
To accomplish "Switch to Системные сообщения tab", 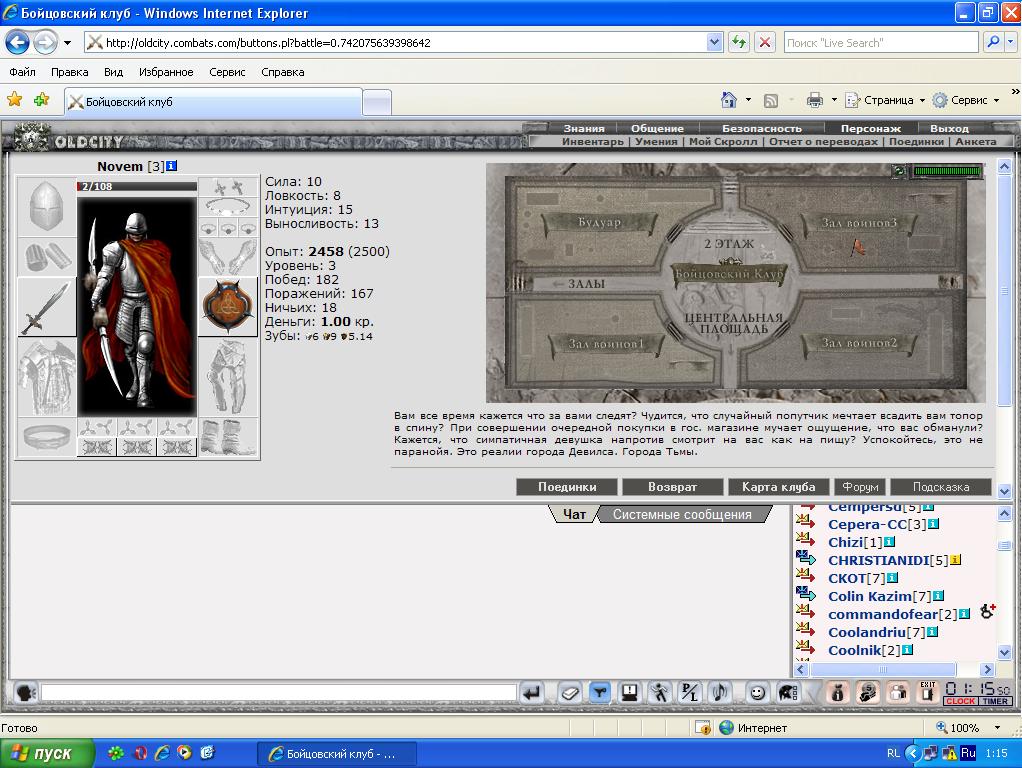I will (x=682, y=514).
